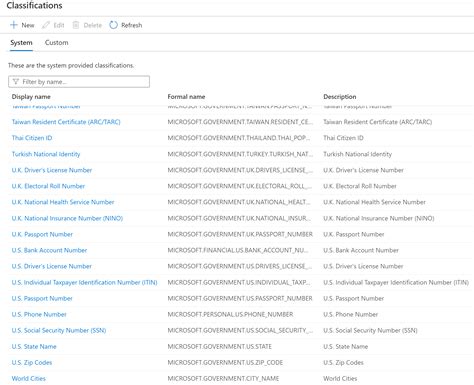Open U.S. Bank Account Number link
Screen dimensions: 474x385
[x=49, y=250]
